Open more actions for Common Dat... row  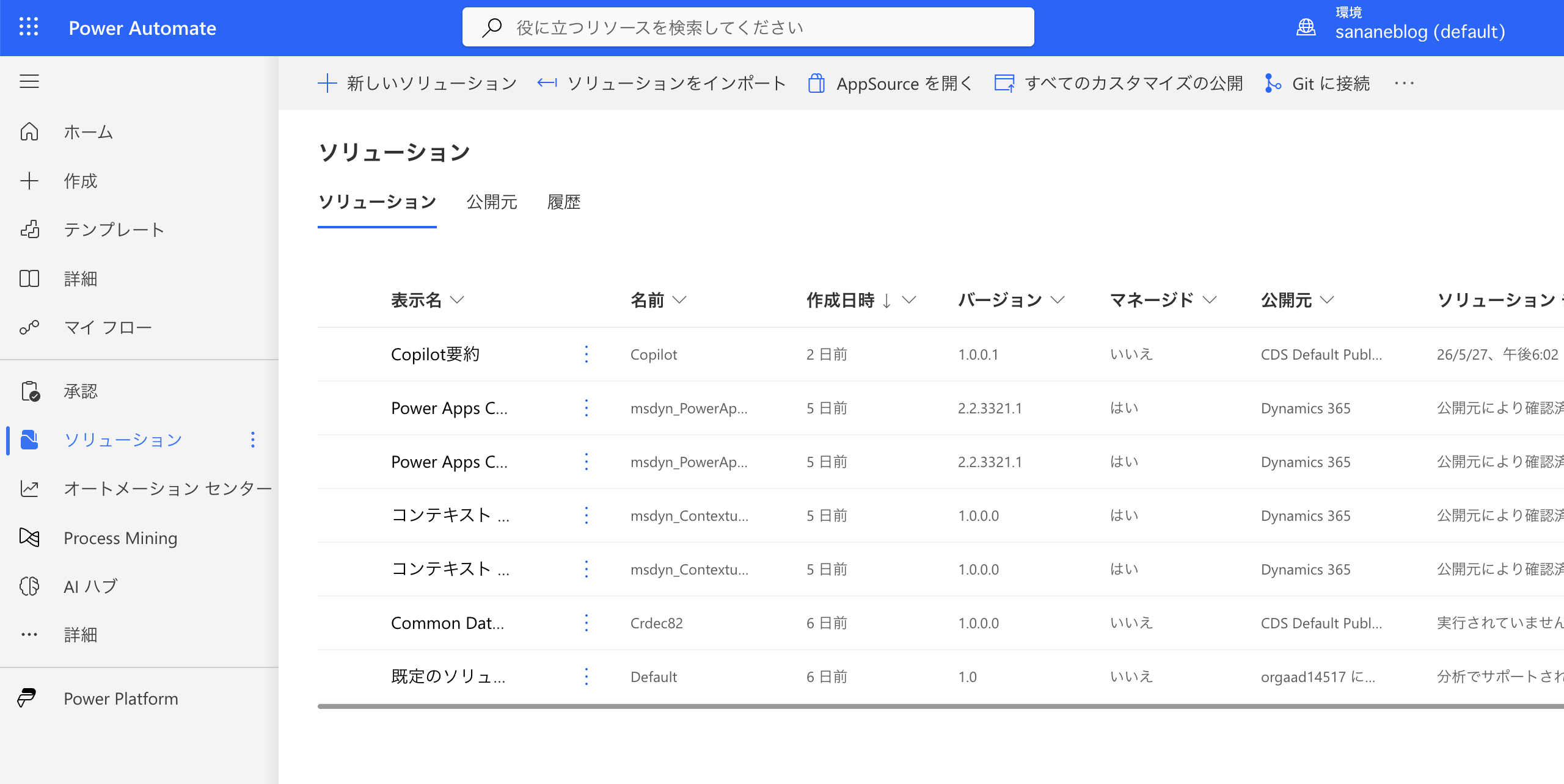[586, 623]
